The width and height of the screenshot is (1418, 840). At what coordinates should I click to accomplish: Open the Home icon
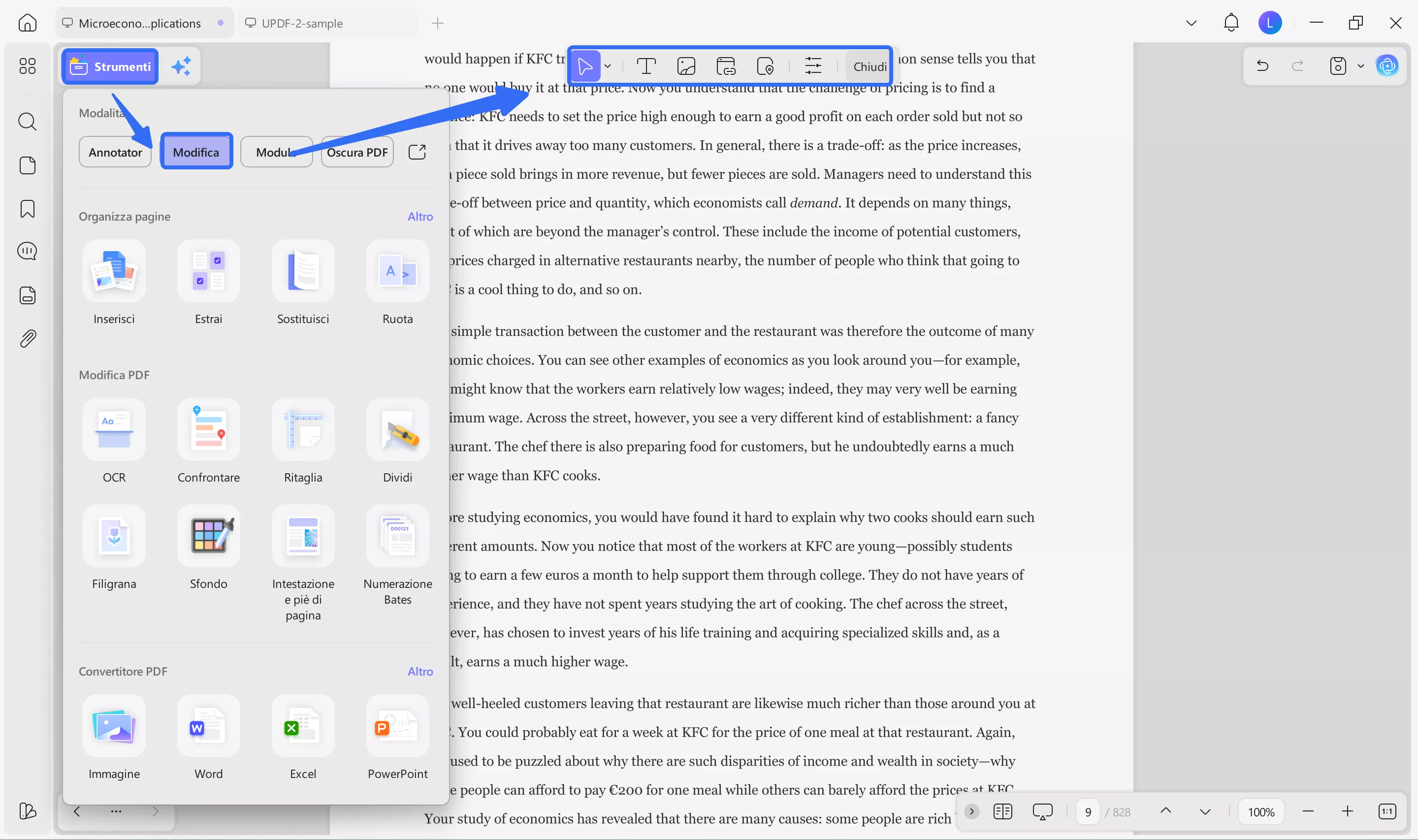coord(27,23)
